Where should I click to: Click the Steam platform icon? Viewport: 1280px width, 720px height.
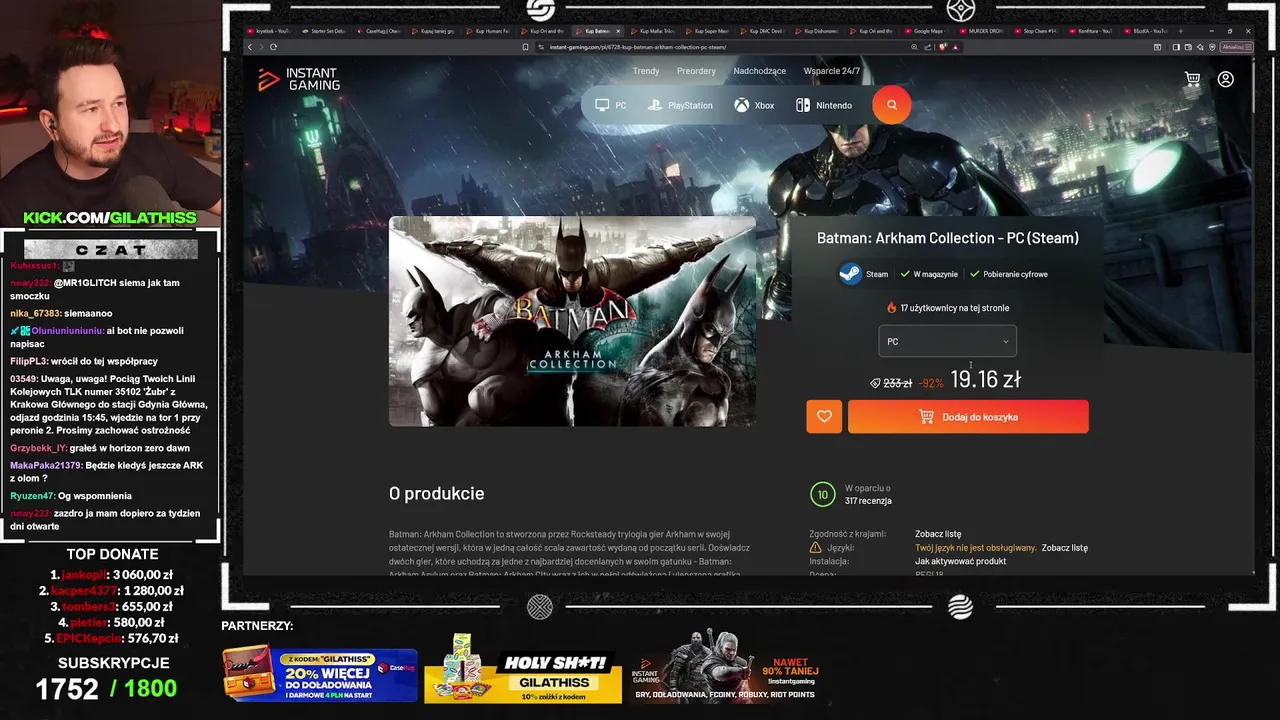[x=849, y=274]
